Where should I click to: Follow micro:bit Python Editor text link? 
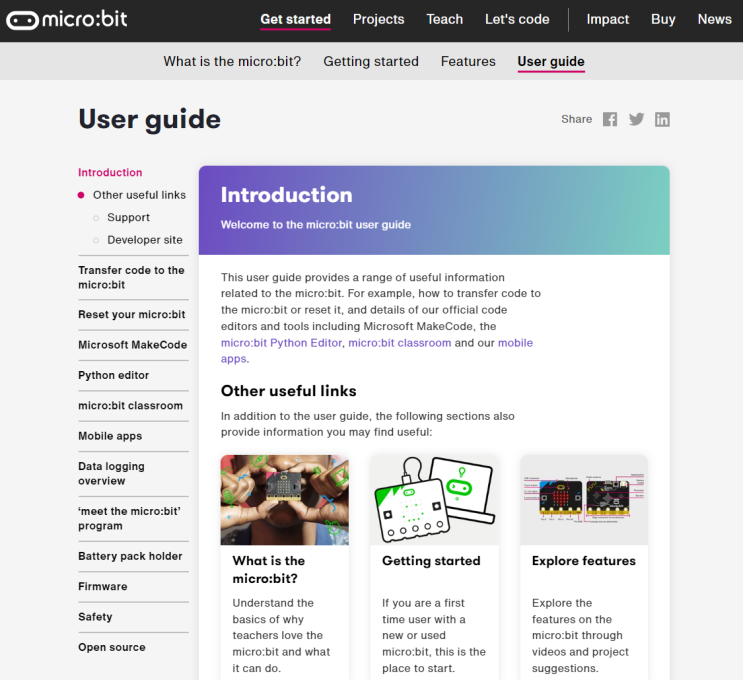tap(281, 343)
